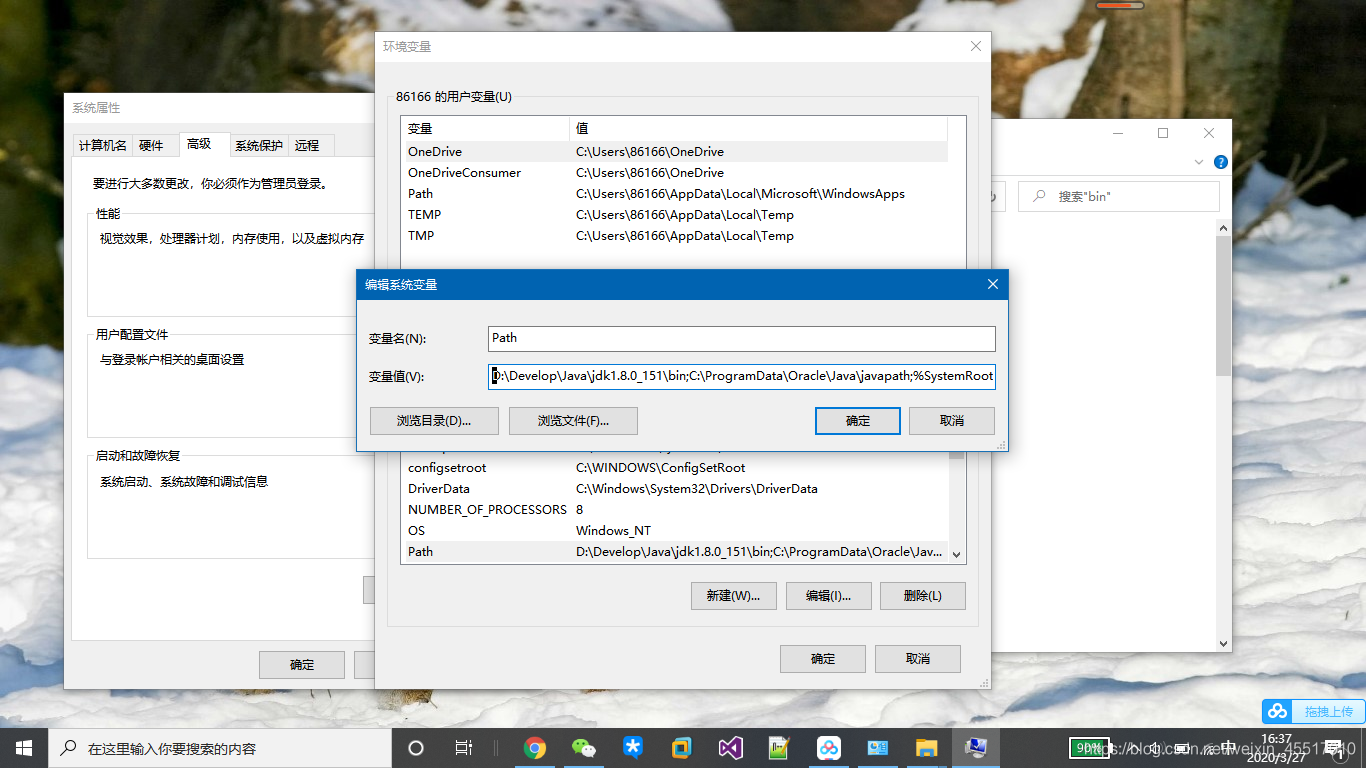Open WeChat from the taskbar

coord(584,748)
